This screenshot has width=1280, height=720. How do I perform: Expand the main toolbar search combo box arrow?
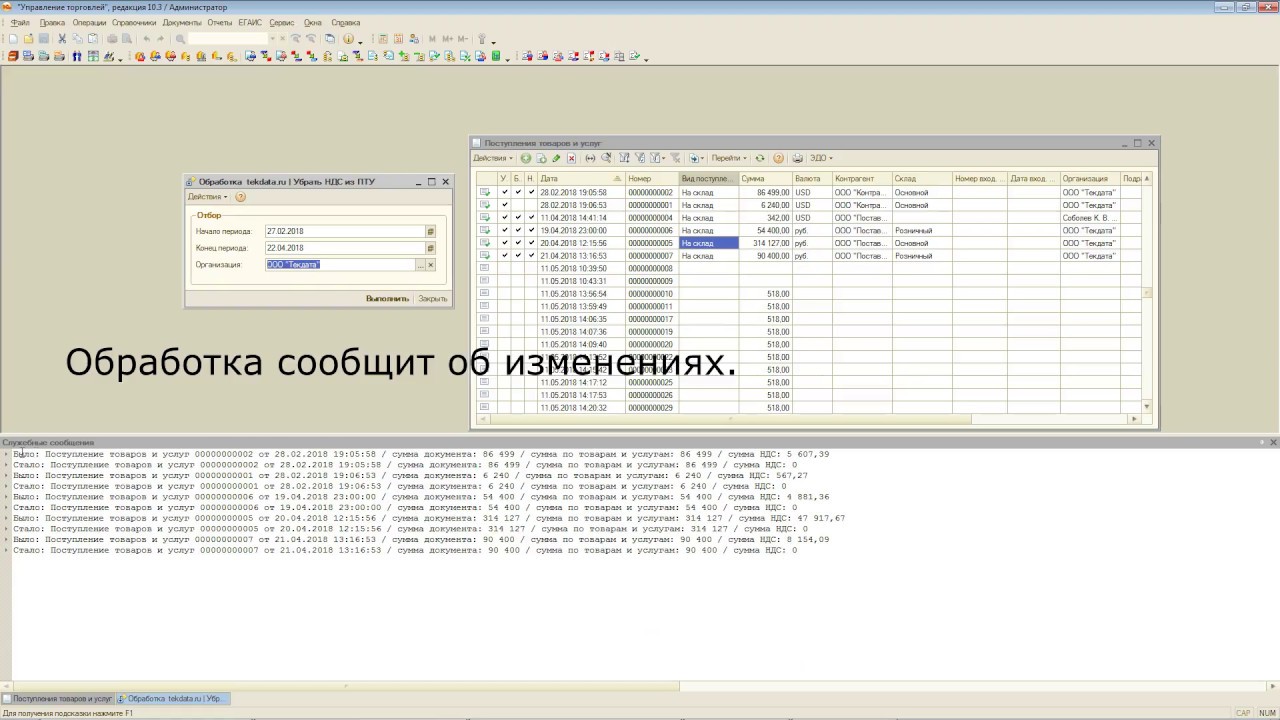pyautogui.click(x=272, y=39)
